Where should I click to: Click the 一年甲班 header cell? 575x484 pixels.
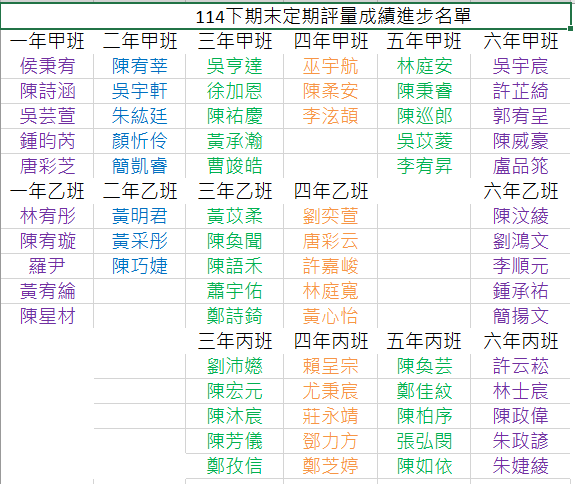tap(47, 41)
